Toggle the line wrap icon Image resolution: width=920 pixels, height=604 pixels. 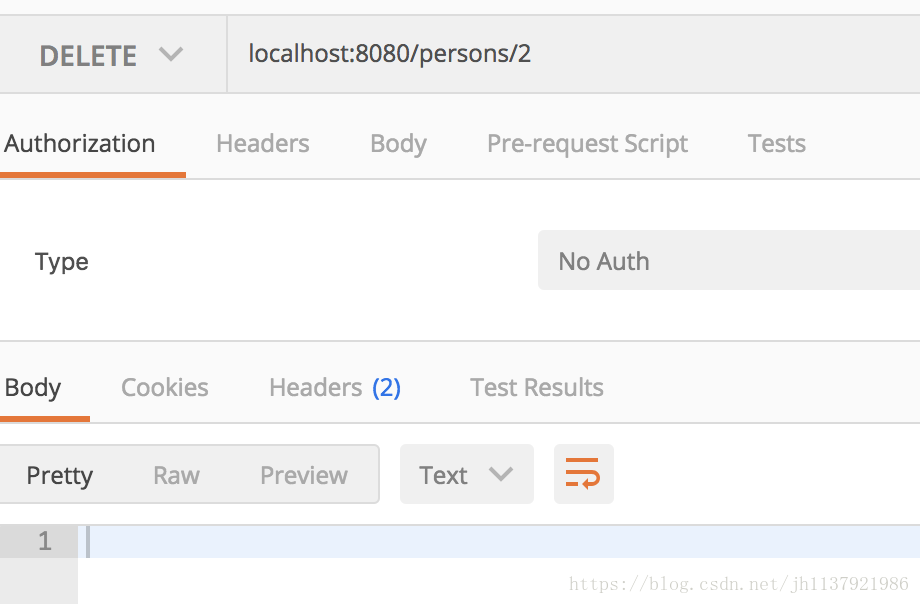point(583,474)
